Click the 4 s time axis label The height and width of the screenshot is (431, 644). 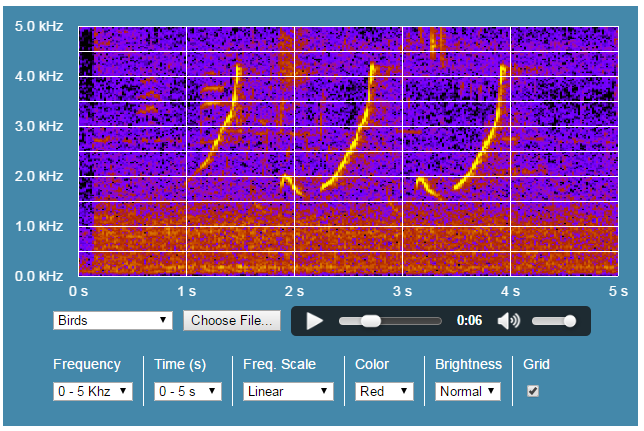[x=511, y=291]
